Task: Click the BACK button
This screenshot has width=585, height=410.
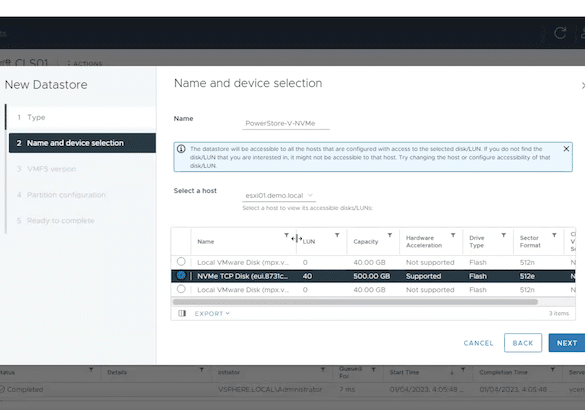Action: click(x=523, y=343)
